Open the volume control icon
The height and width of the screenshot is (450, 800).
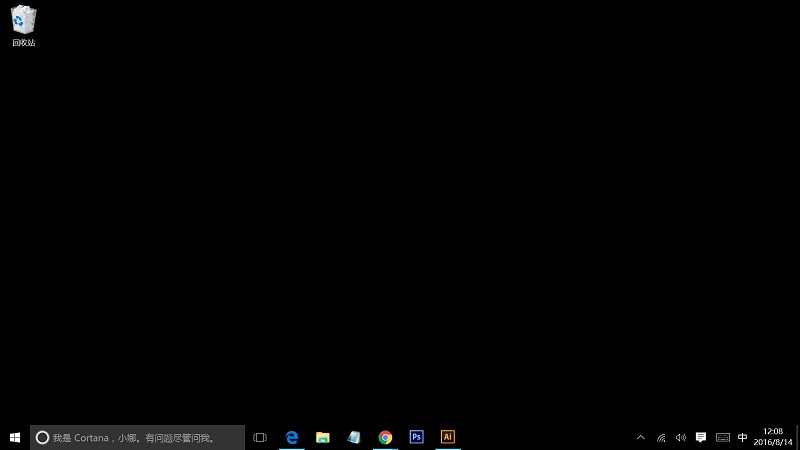(681, 437)
